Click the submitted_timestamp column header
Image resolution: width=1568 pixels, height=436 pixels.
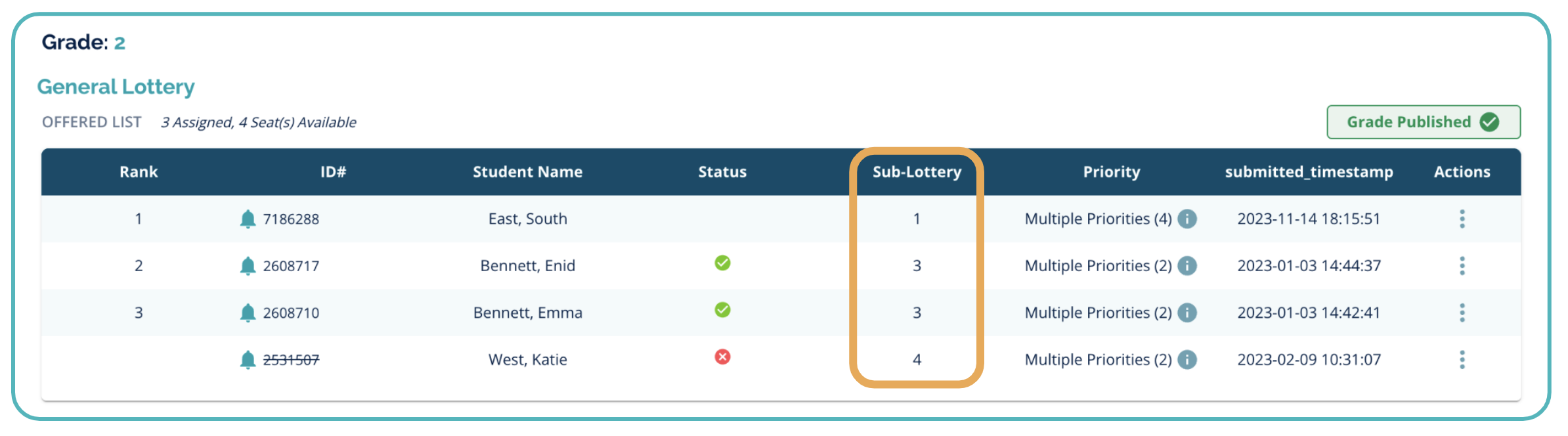coord(1309,172)
